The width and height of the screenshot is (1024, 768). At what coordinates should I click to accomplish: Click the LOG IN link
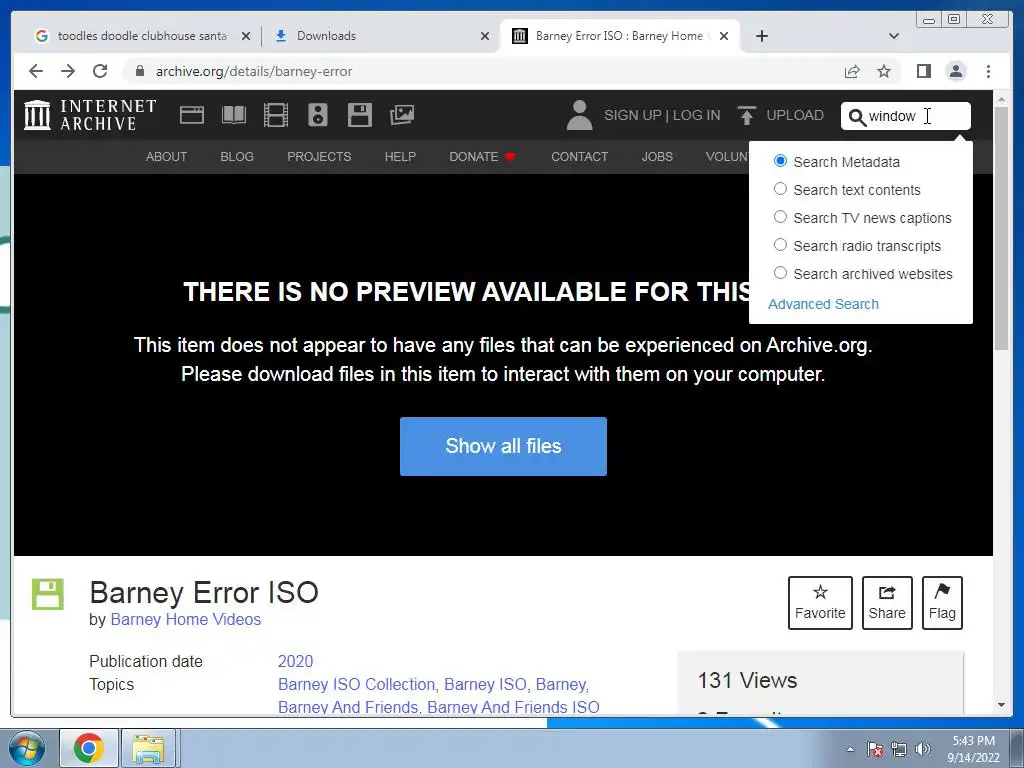pyautogui.click(x=696, y=115)
